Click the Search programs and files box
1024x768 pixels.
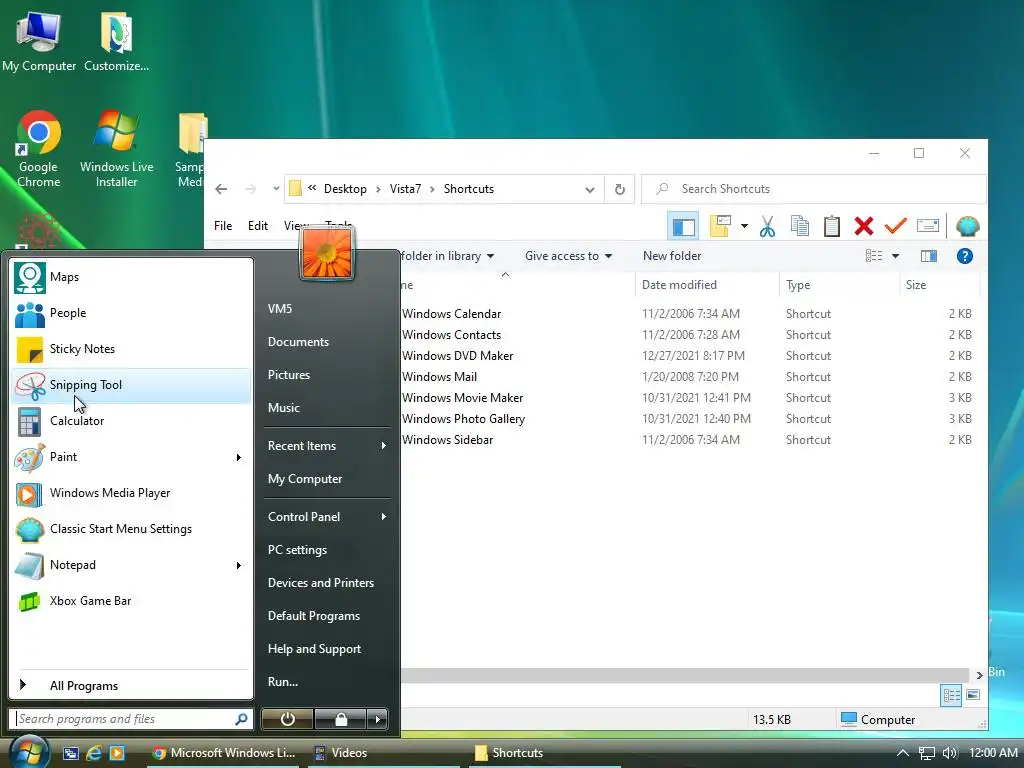click(x=132, y=719)
